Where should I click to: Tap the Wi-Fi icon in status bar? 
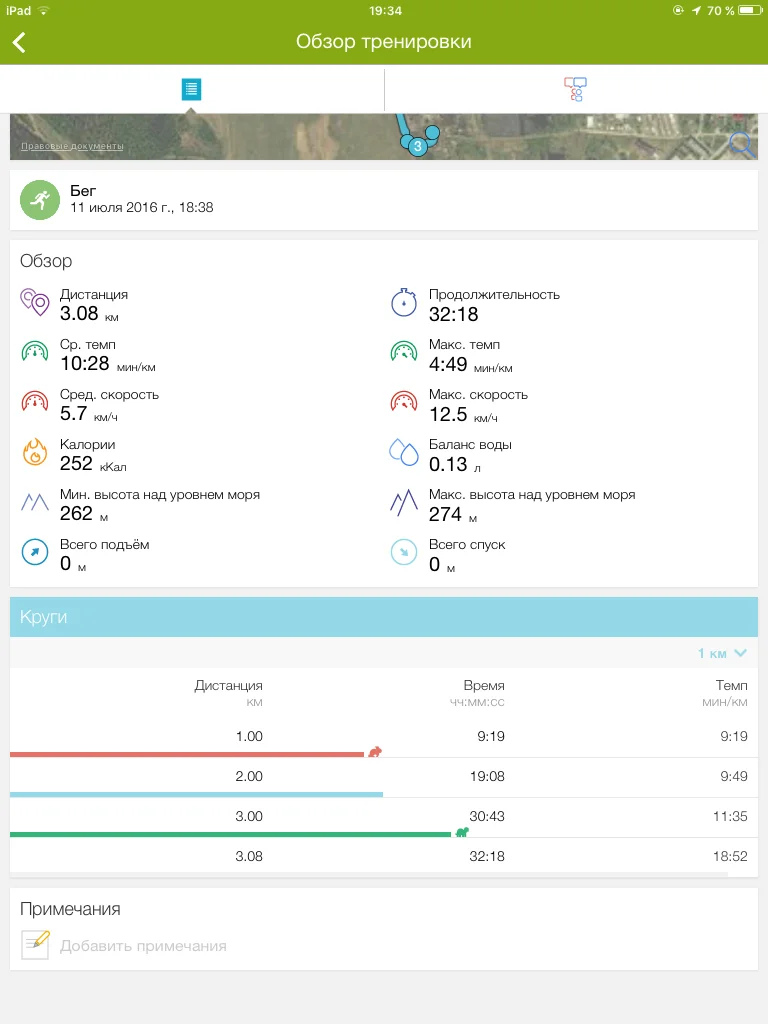click(x=44, y=10)
